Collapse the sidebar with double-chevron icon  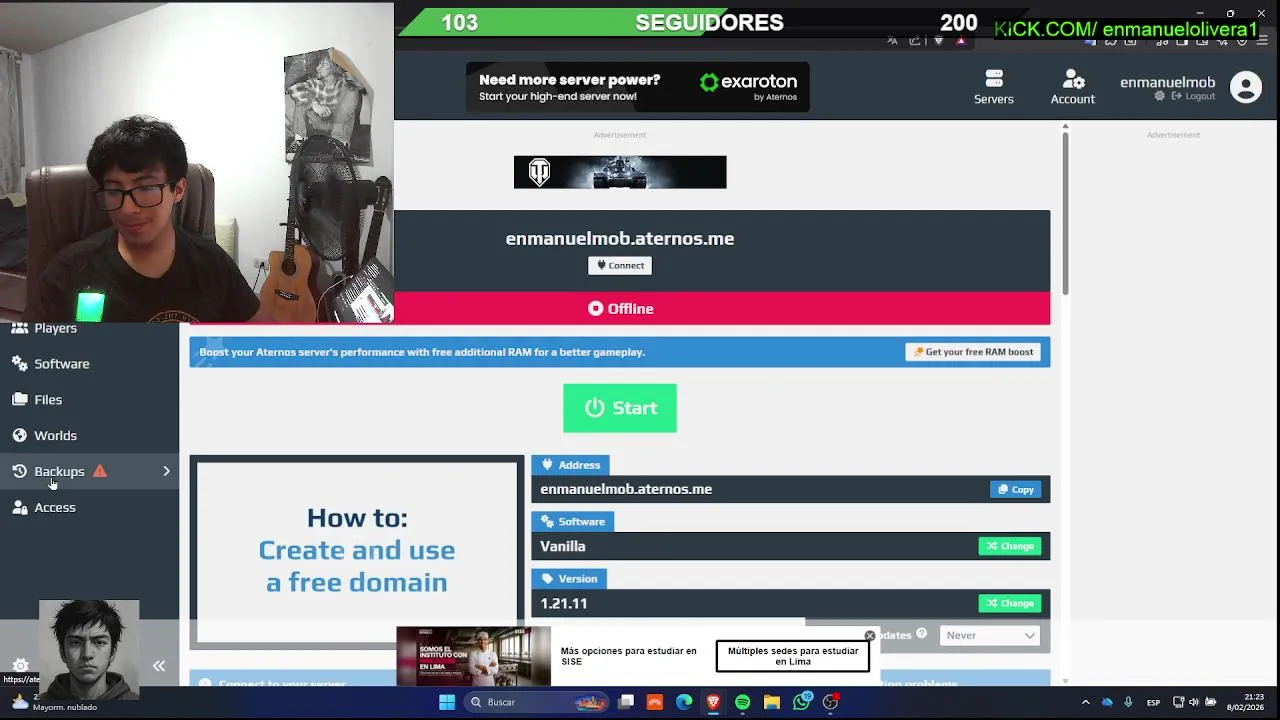[x=159, y=666]
